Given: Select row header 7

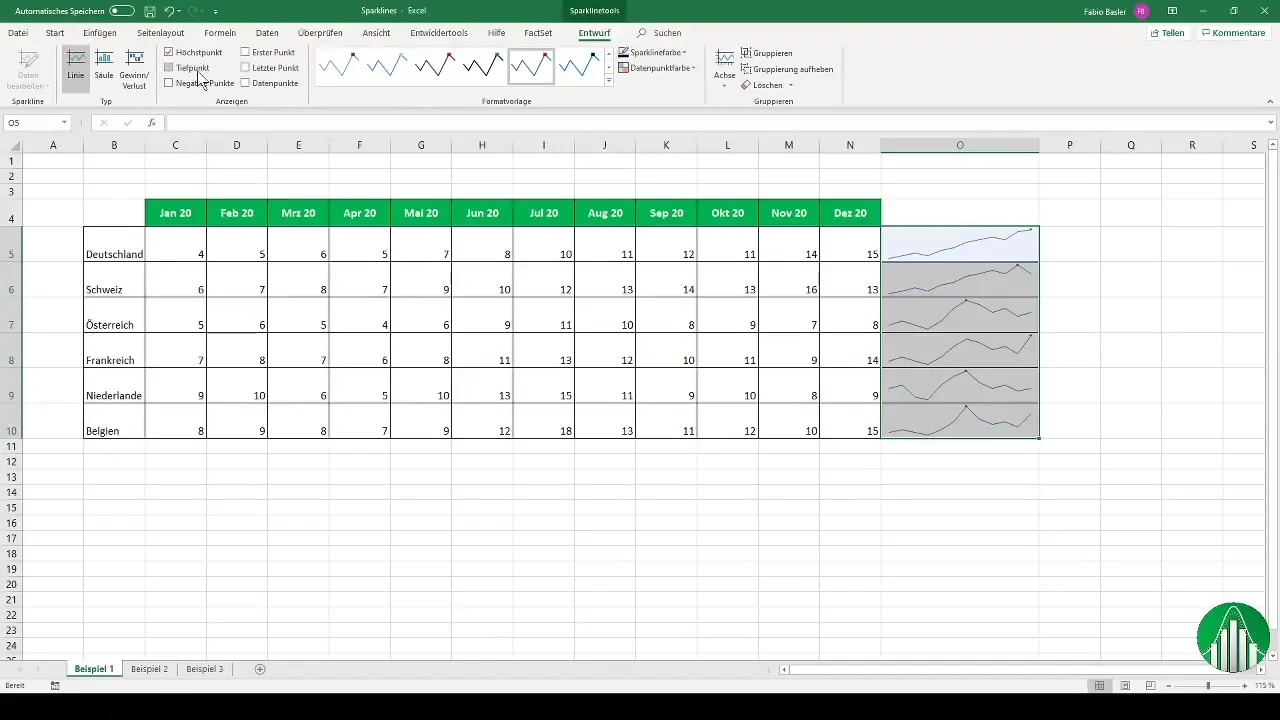Looking at the screenshot, I should (11, 325).
